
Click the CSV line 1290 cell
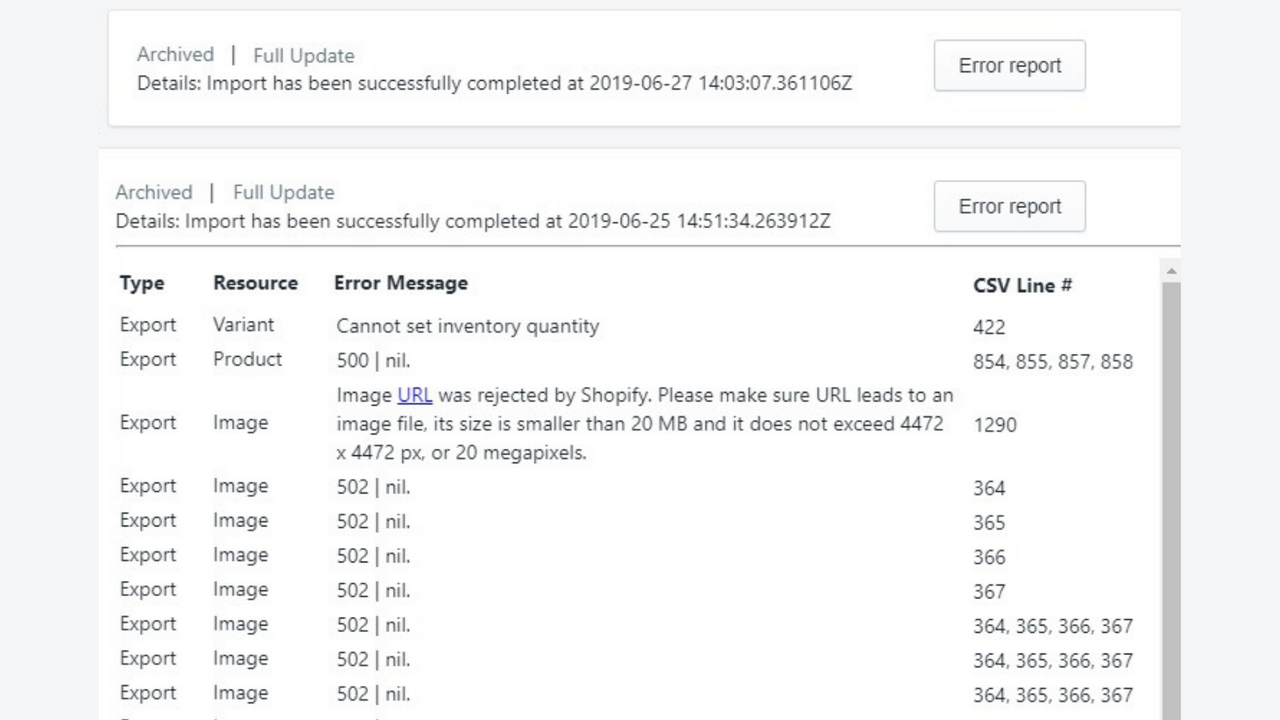pos(995,424)
